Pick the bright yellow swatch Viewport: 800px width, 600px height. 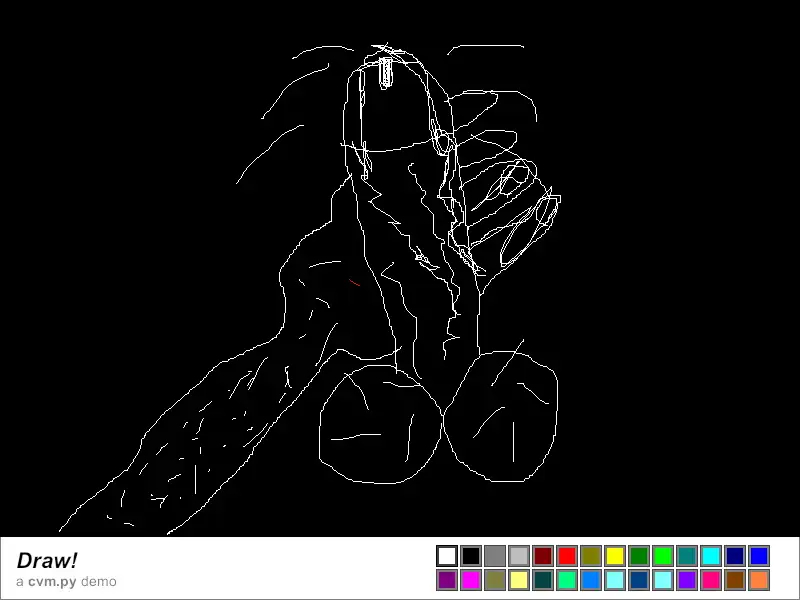(615, 556)
